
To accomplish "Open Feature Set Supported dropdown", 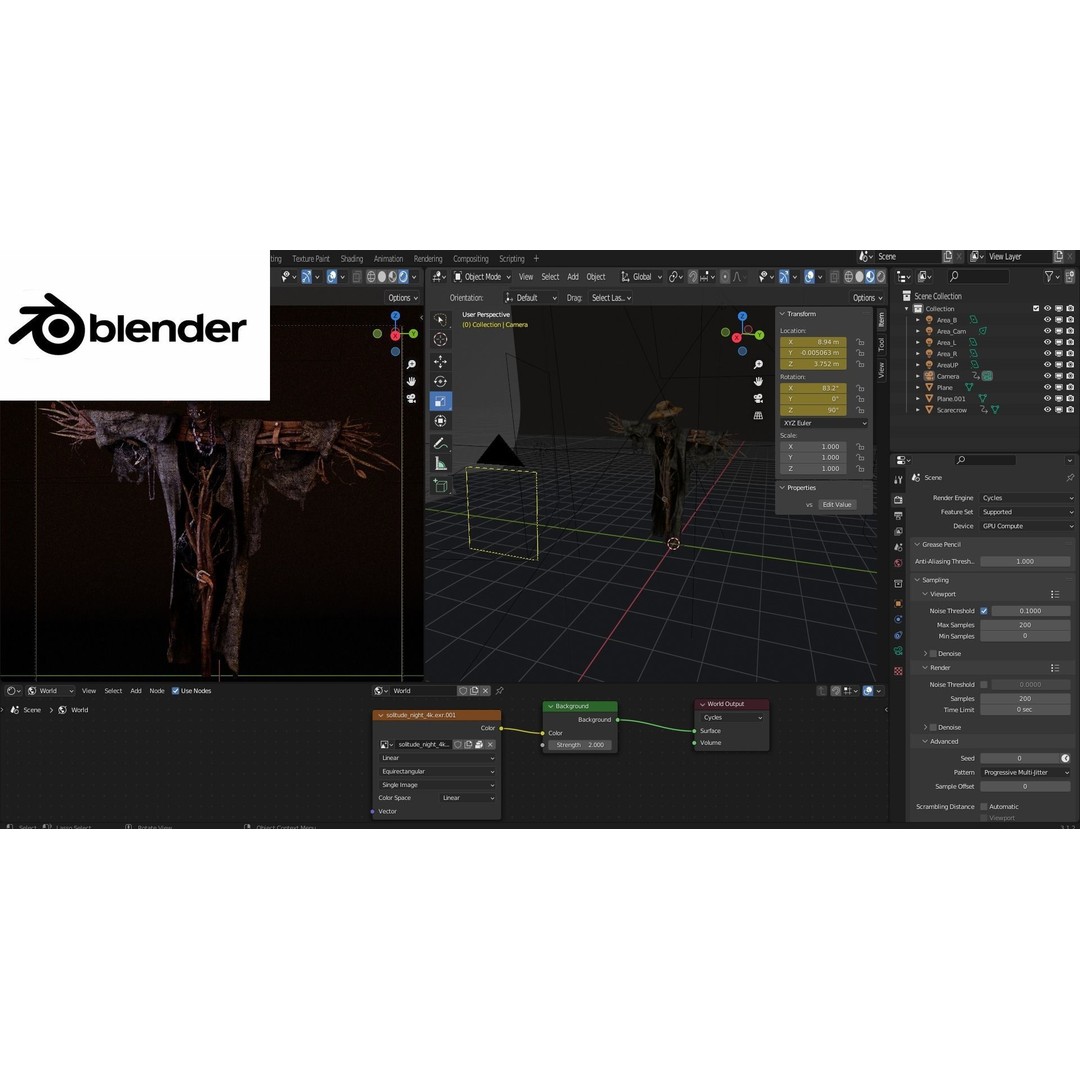I will coord(1027,512).
